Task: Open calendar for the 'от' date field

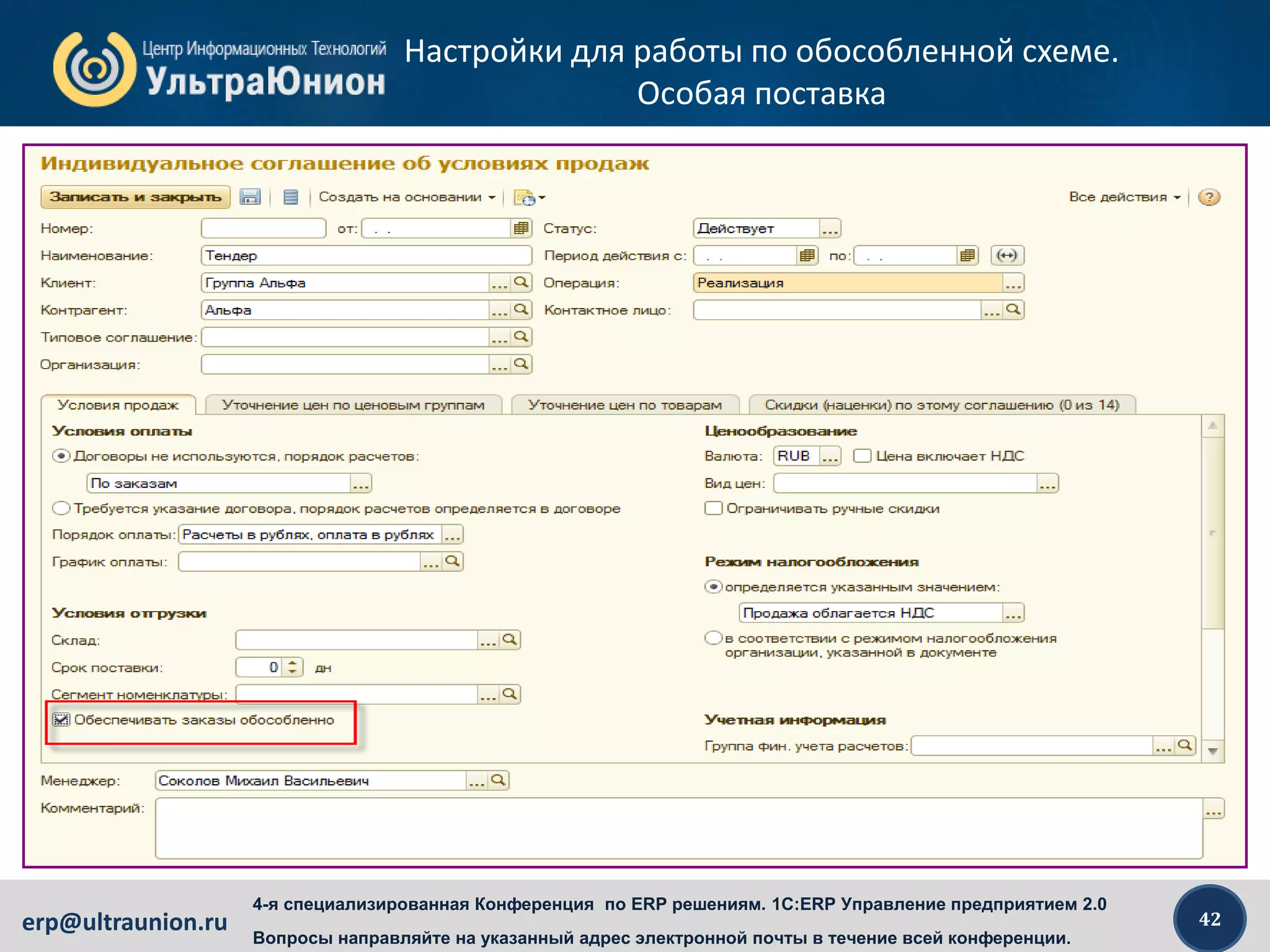Action: [521, 228]
